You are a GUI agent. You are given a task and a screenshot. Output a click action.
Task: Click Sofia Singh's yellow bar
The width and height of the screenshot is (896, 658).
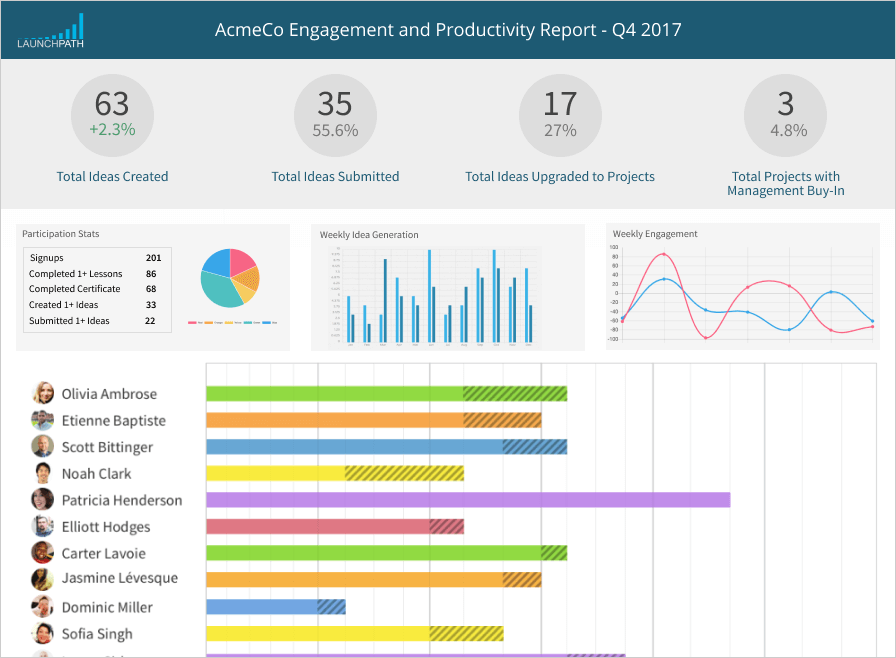pyautogui.click(x=355, y=633)
